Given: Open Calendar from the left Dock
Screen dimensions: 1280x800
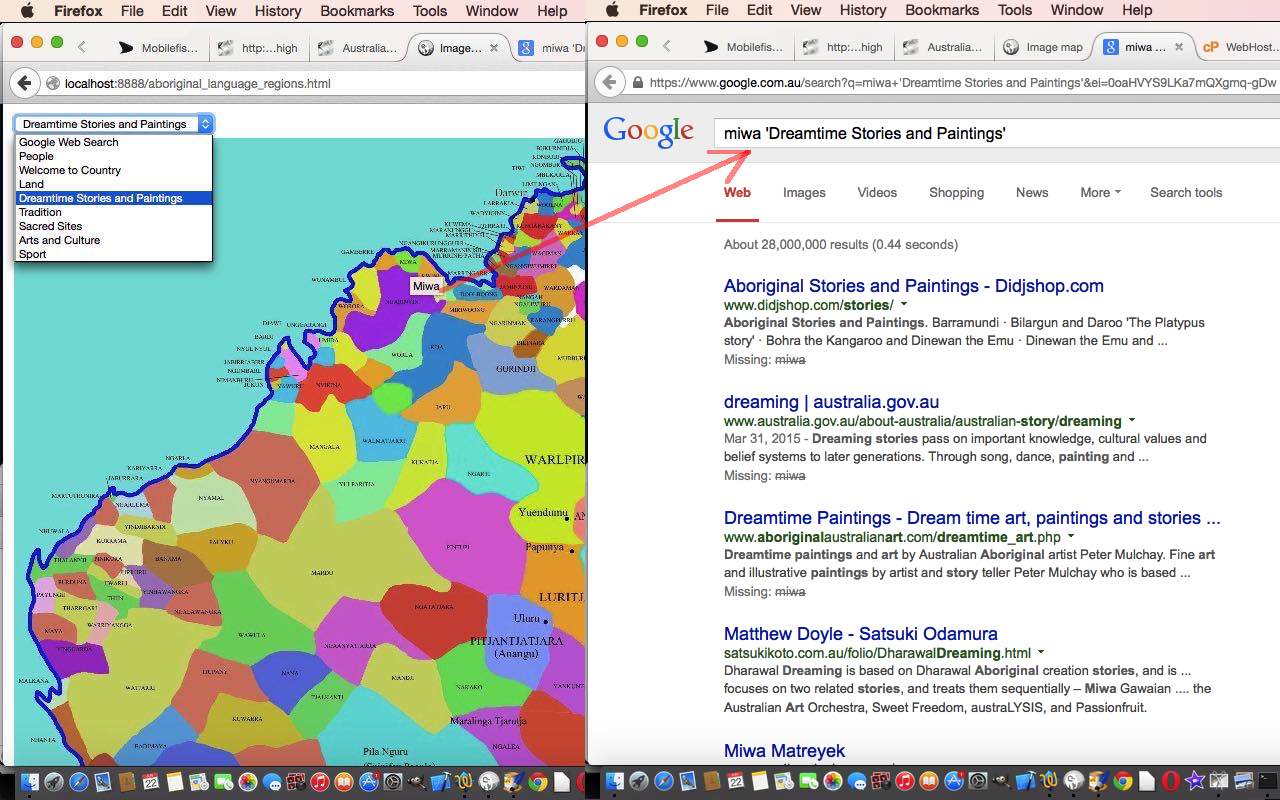Looking at the screenshot, I should (150, 782).
